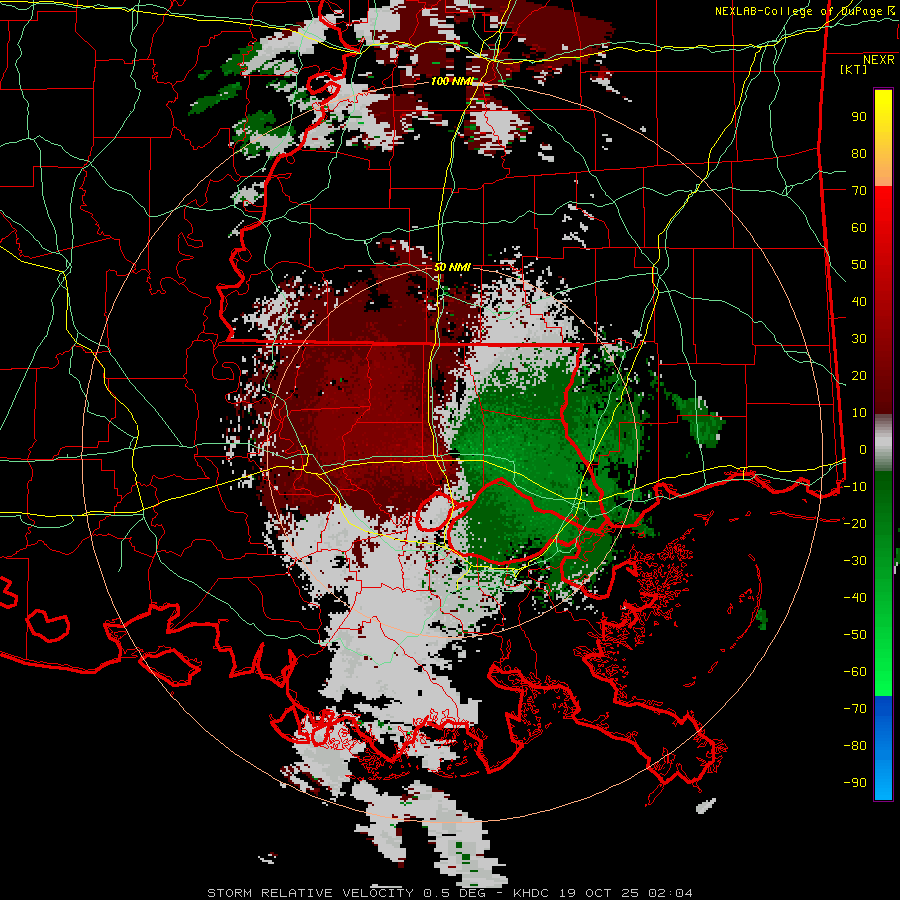900x900 pixels.
Task: Pick the gray zero-velocity segment of color bar
Action: 883,443
